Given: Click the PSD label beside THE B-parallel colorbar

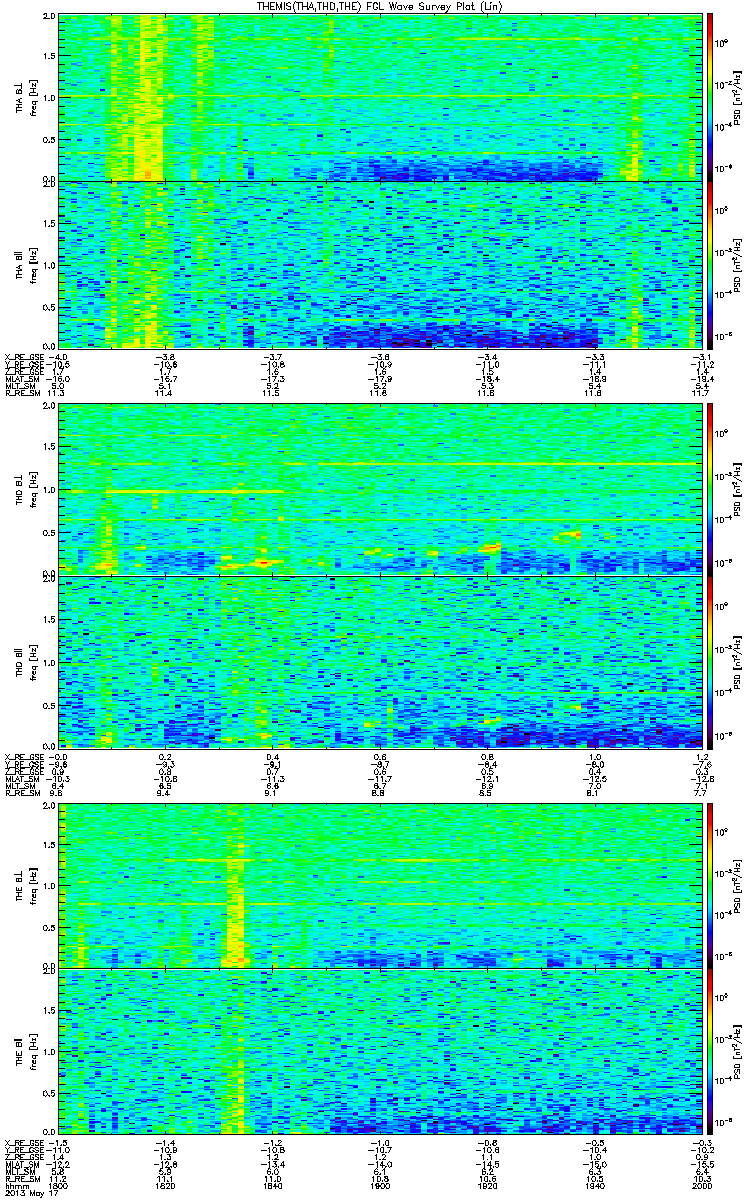Looking at the screenshot, I should tap(735, 1050).
